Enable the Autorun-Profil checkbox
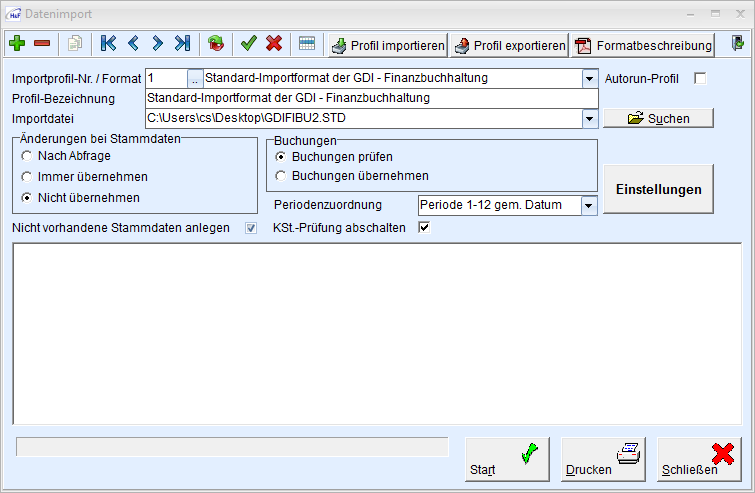Screen dimensions: 755x493 pyautogui.click(x=700, y=78)
